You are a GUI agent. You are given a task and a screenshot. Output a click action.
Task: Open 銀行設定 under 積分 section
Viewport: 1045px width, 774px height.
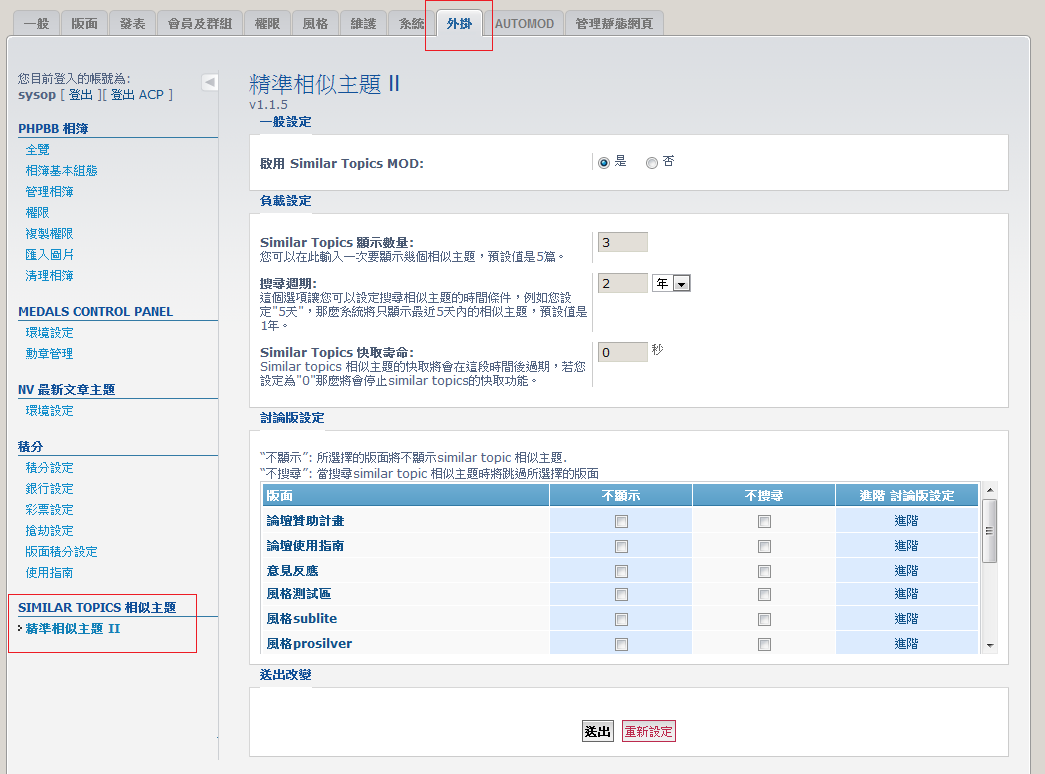point(49,489)
